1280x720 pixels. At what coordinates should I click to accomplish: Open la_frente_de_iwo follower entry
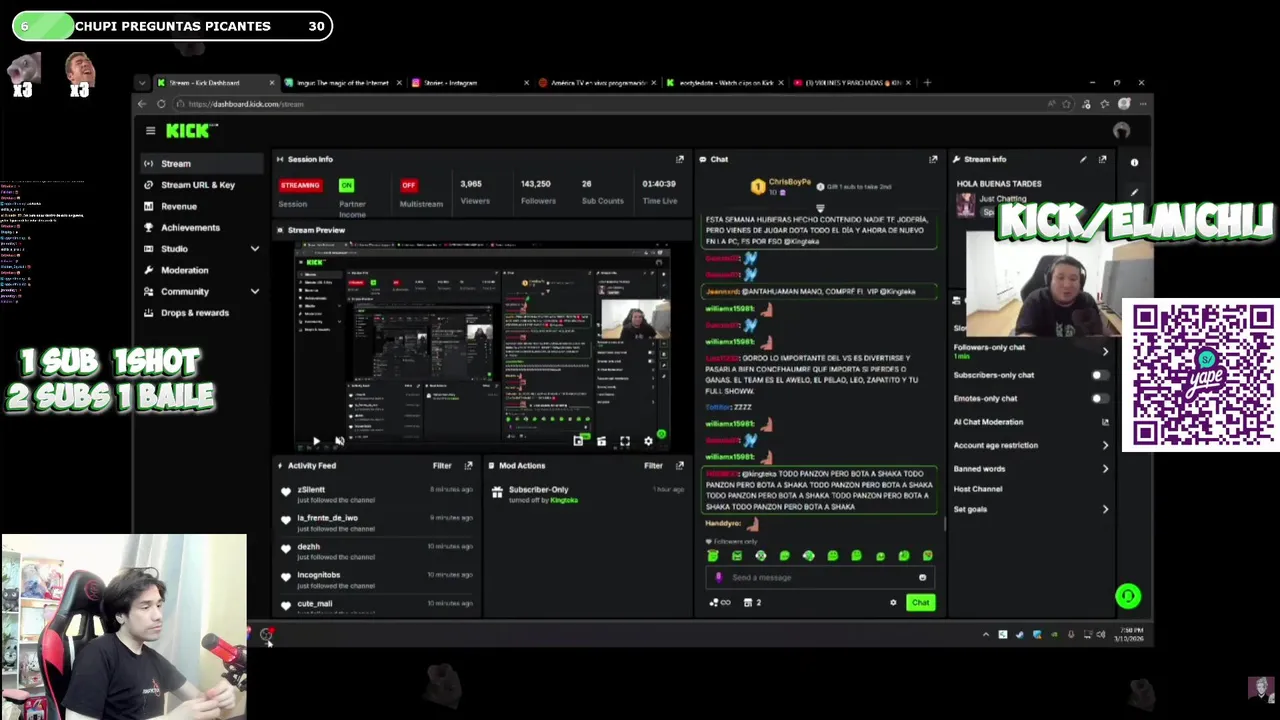click(380, 523)
